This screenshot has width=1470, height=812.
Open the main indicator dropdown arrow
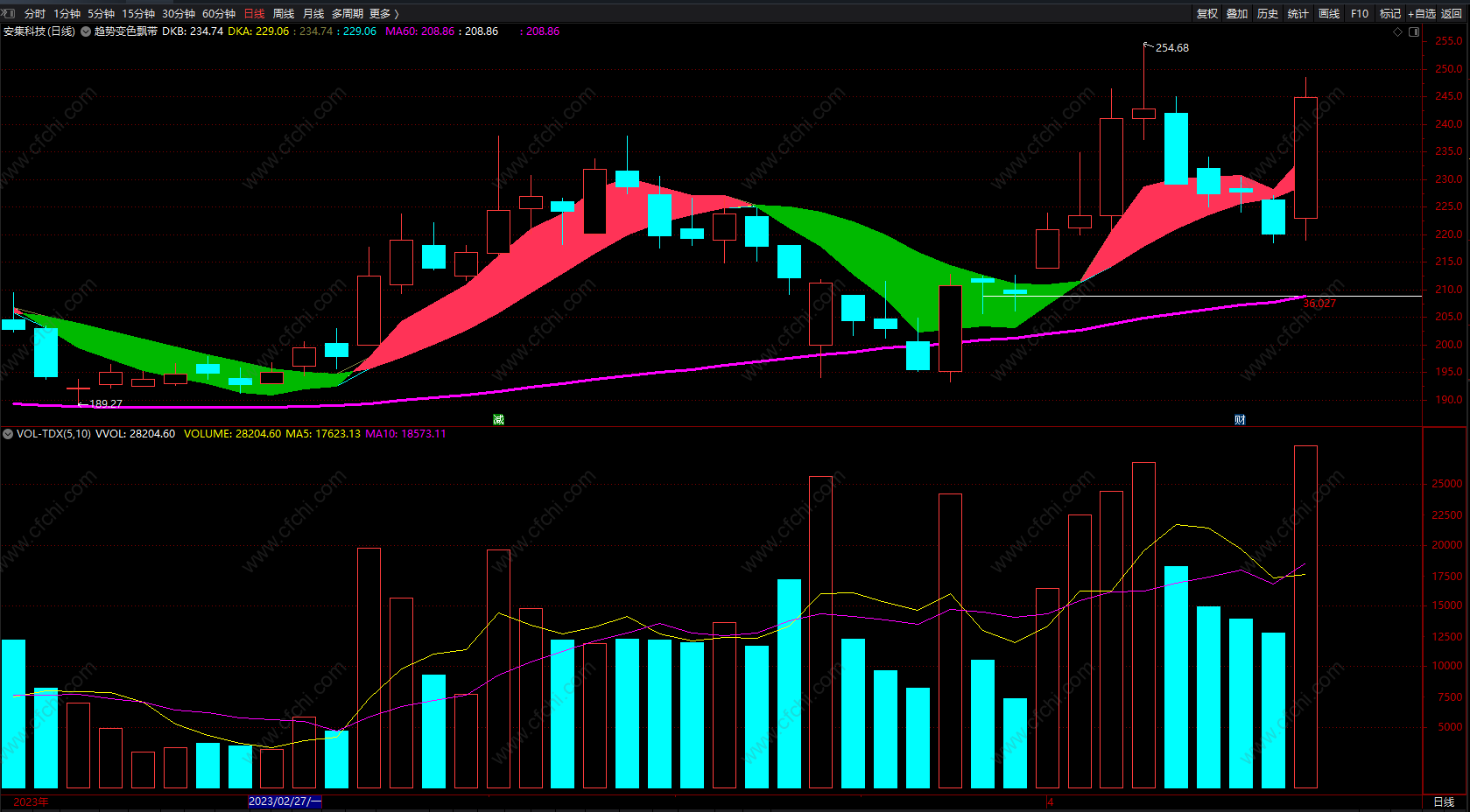[86, 31]
